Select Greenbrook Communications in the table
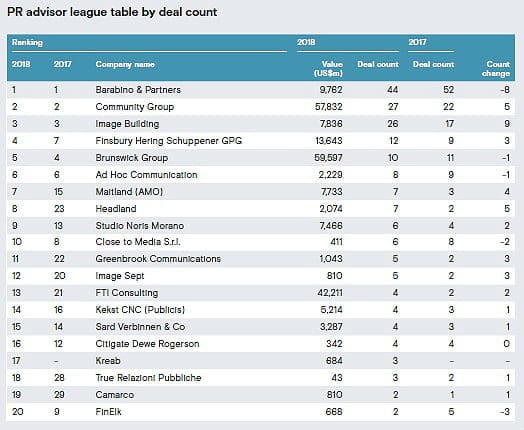Image resolution: width=524 pixels, height=430 pixels. [158, 259]
